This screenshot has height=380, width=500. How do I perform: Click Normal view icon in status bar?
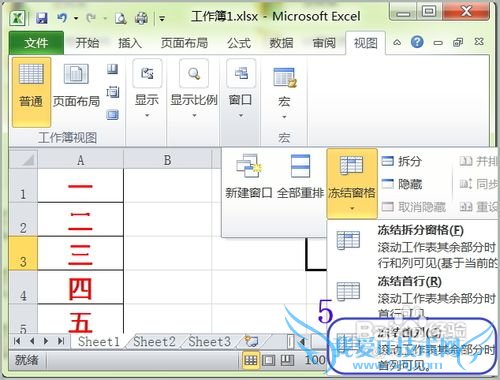[251, 360]
